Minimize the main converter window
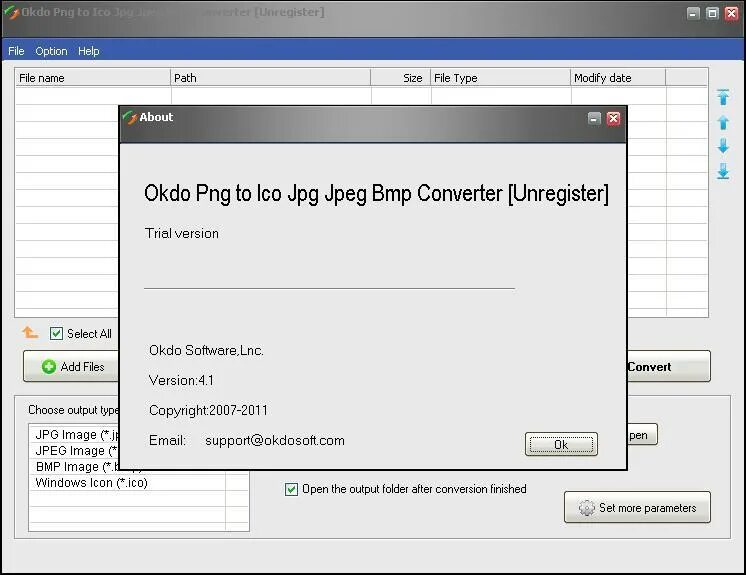Screen dimensions: 746x575 point(694,13)
